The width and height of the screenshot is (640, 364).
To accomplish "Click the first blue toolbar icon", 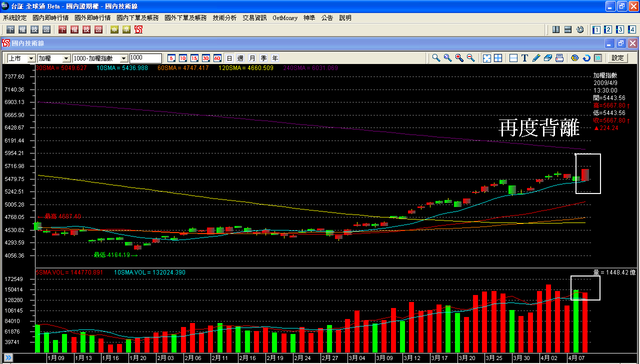I will point(11,30).
